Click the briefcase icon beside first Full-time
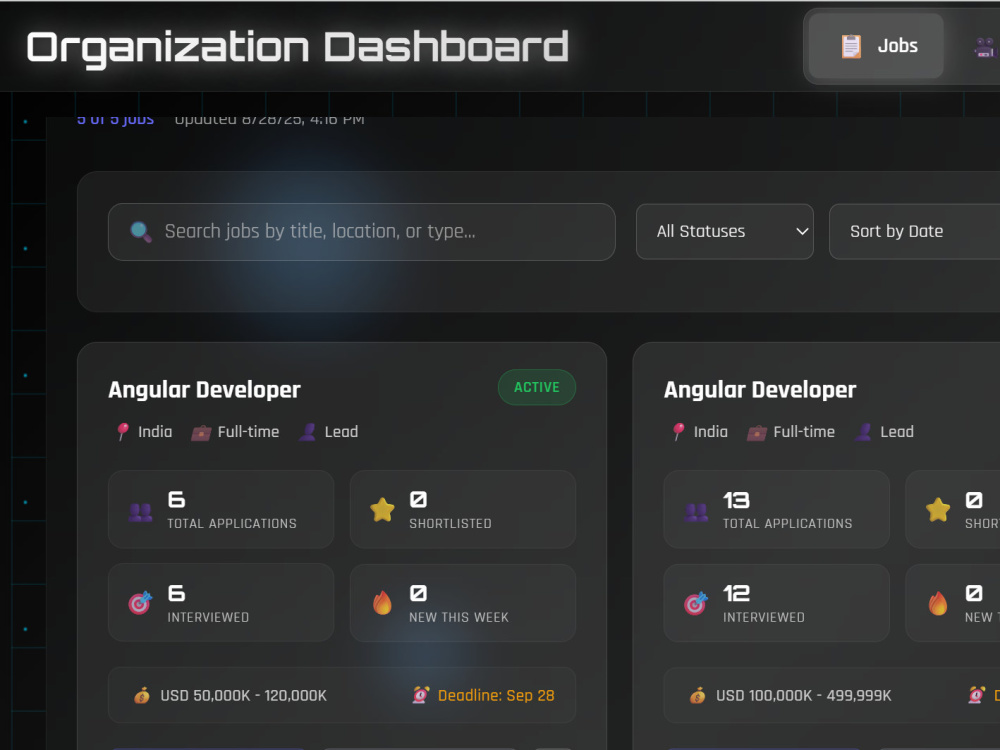Image resolution: width=1000 pixels, height=750 pixels. tap(201, 433)
